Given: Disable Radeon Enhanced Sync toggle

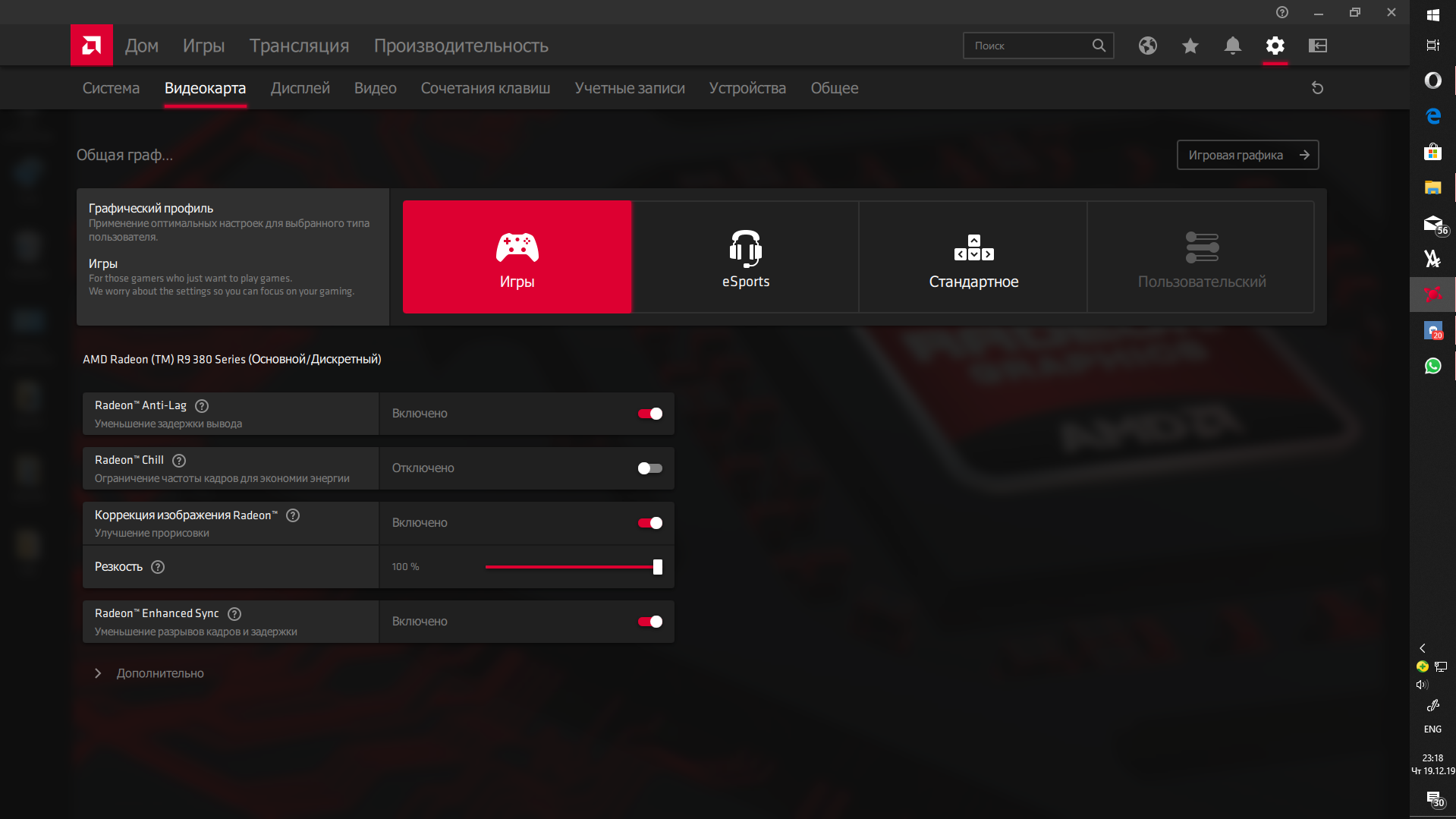Looking at the screenshot, I should 650,622.
